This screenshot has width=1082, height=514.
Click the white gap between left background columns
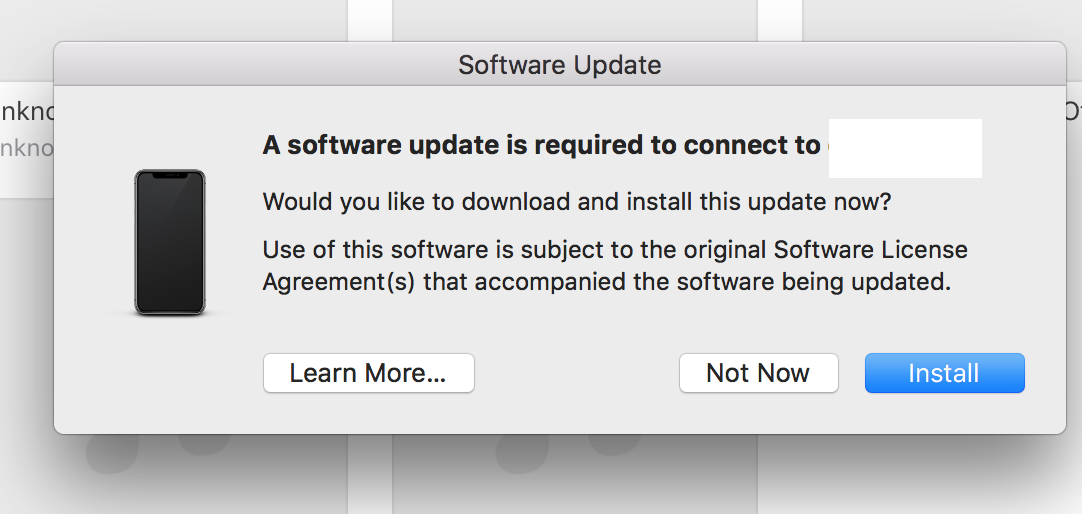pyautogui.click(x=370, y=21)
